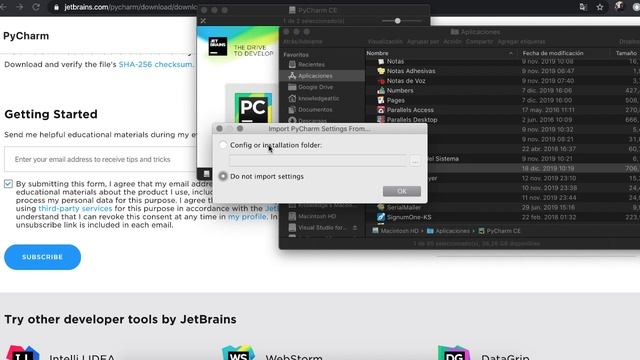Click the Chrome forward arrow

[x=20, y=7]
